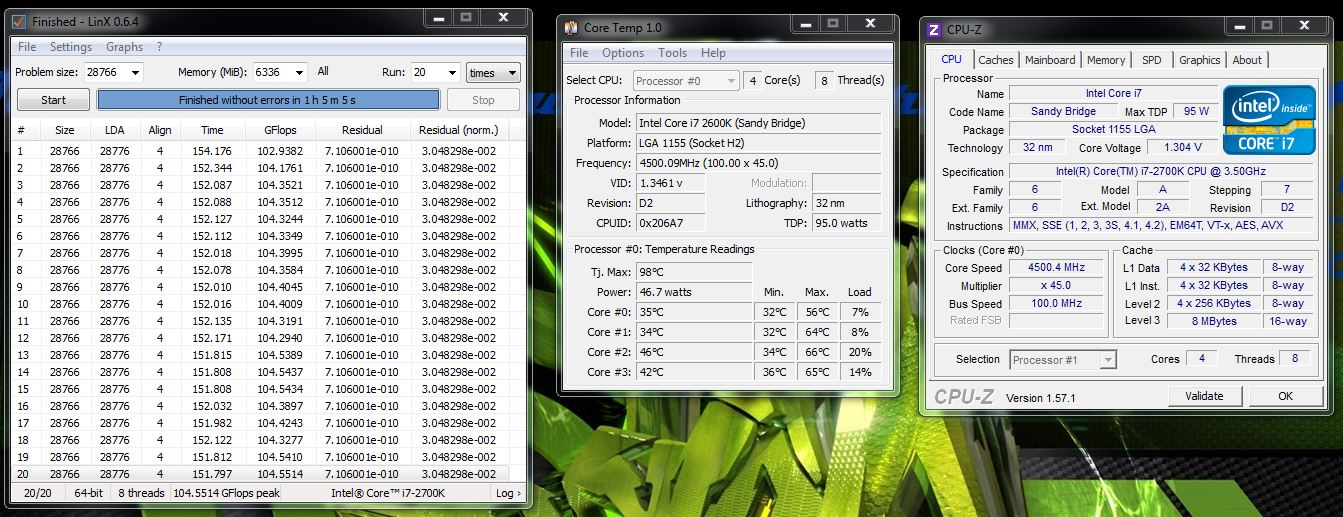
Task: Open the LinX question mark help menu
Action: click(x=159, y=47)
